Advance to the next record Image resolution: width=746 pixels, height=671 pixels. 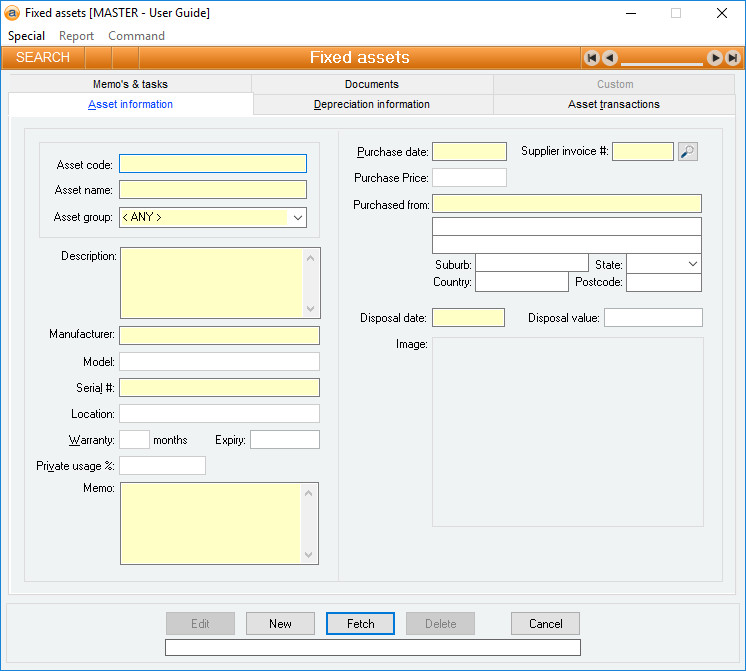[714, 58]
